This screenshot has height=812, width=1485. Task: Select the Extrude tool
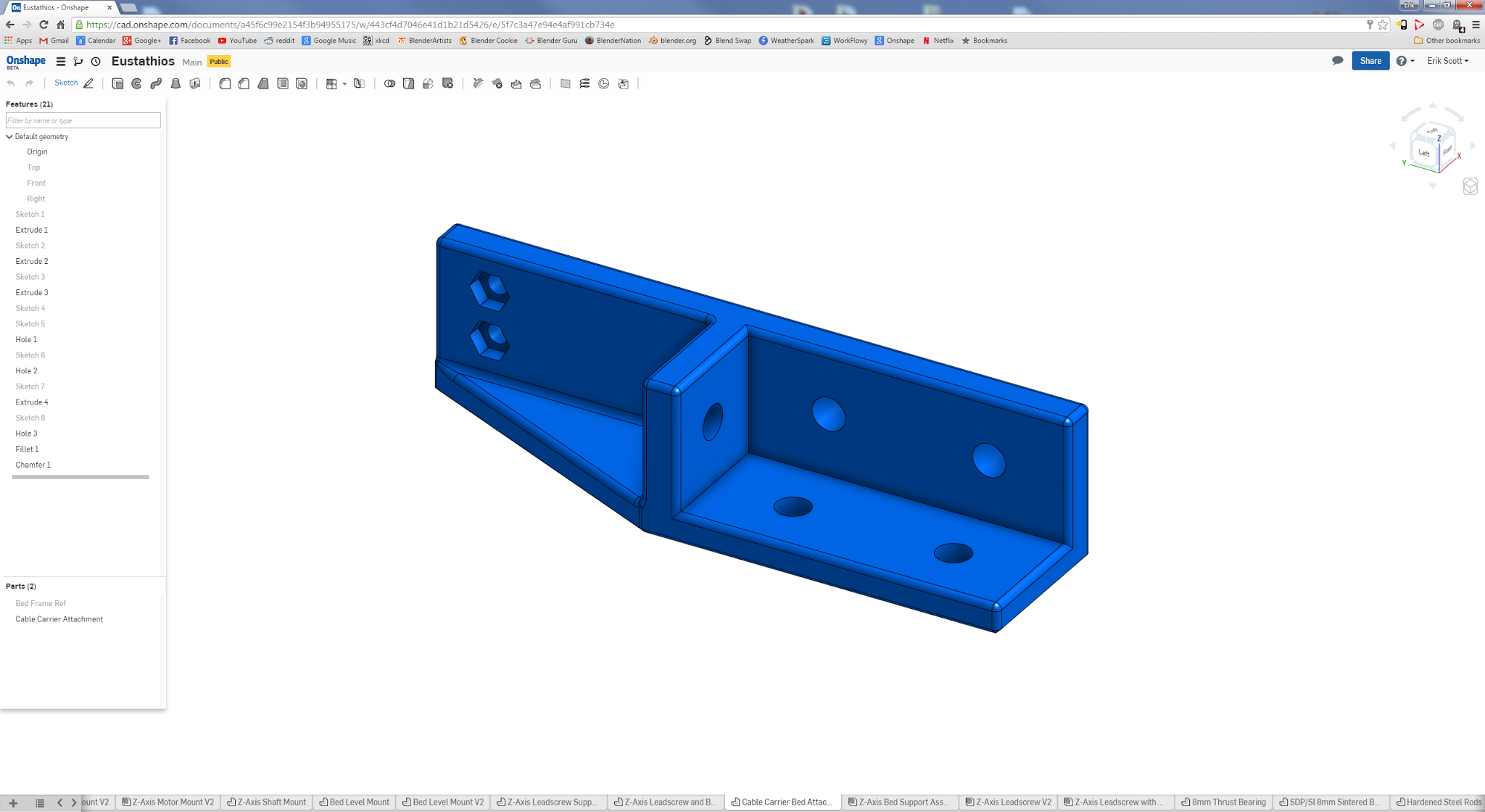[x=117, y=83]
